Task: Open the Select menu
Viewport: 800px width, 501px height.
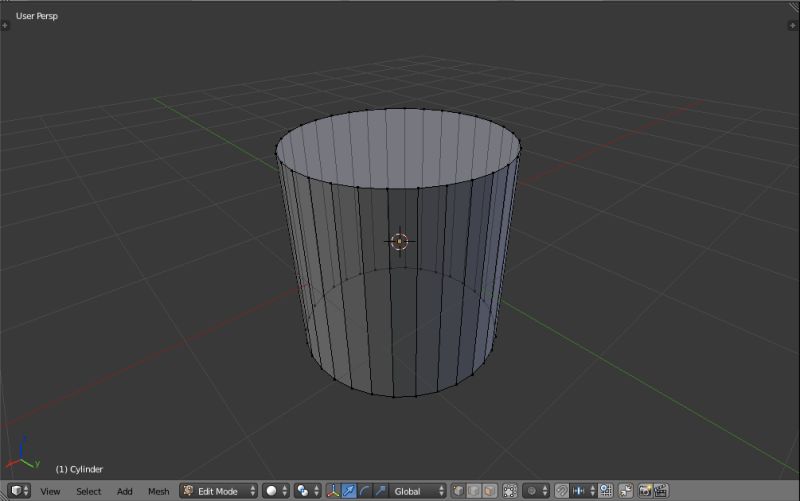Action: point(89,491)
